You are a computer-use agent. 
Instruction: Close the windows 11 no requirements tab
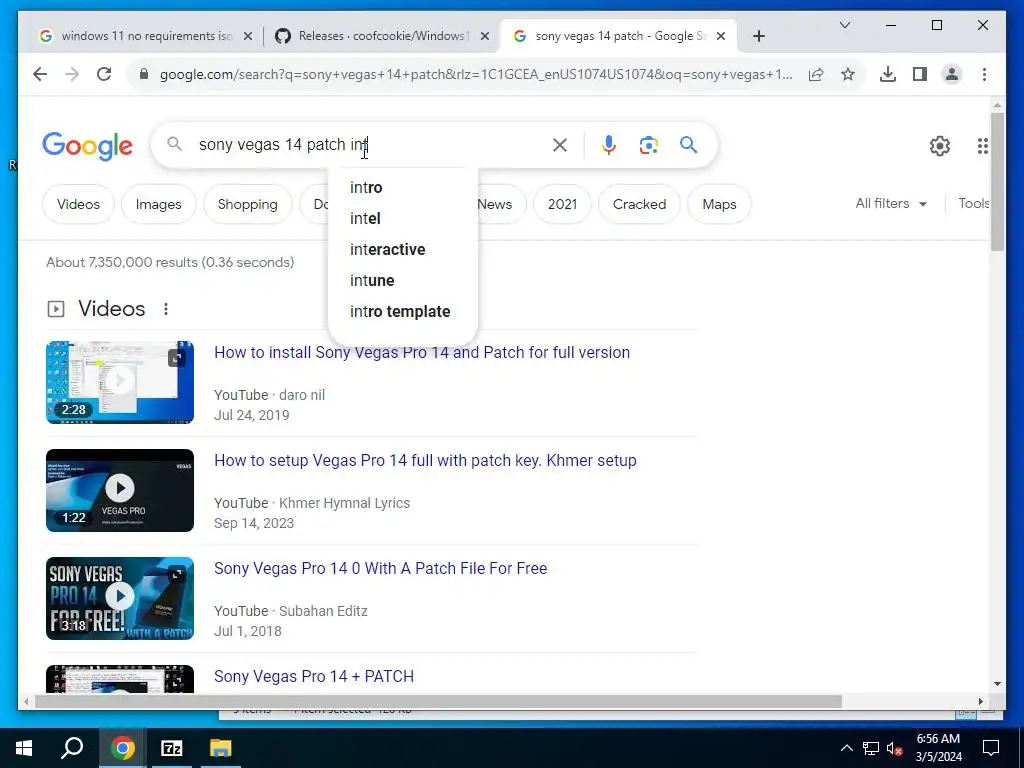248,37
